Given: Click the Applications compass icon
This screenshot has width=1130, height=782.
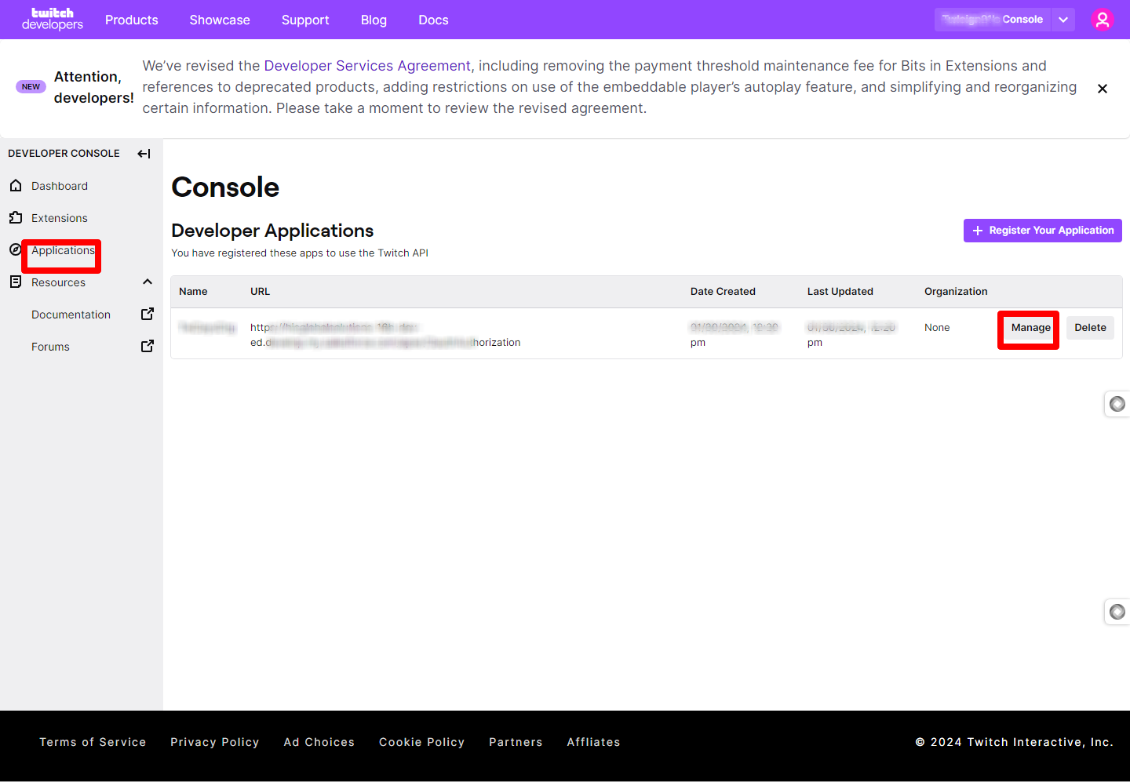Looking at the screenshot, I should coord(15,250).
